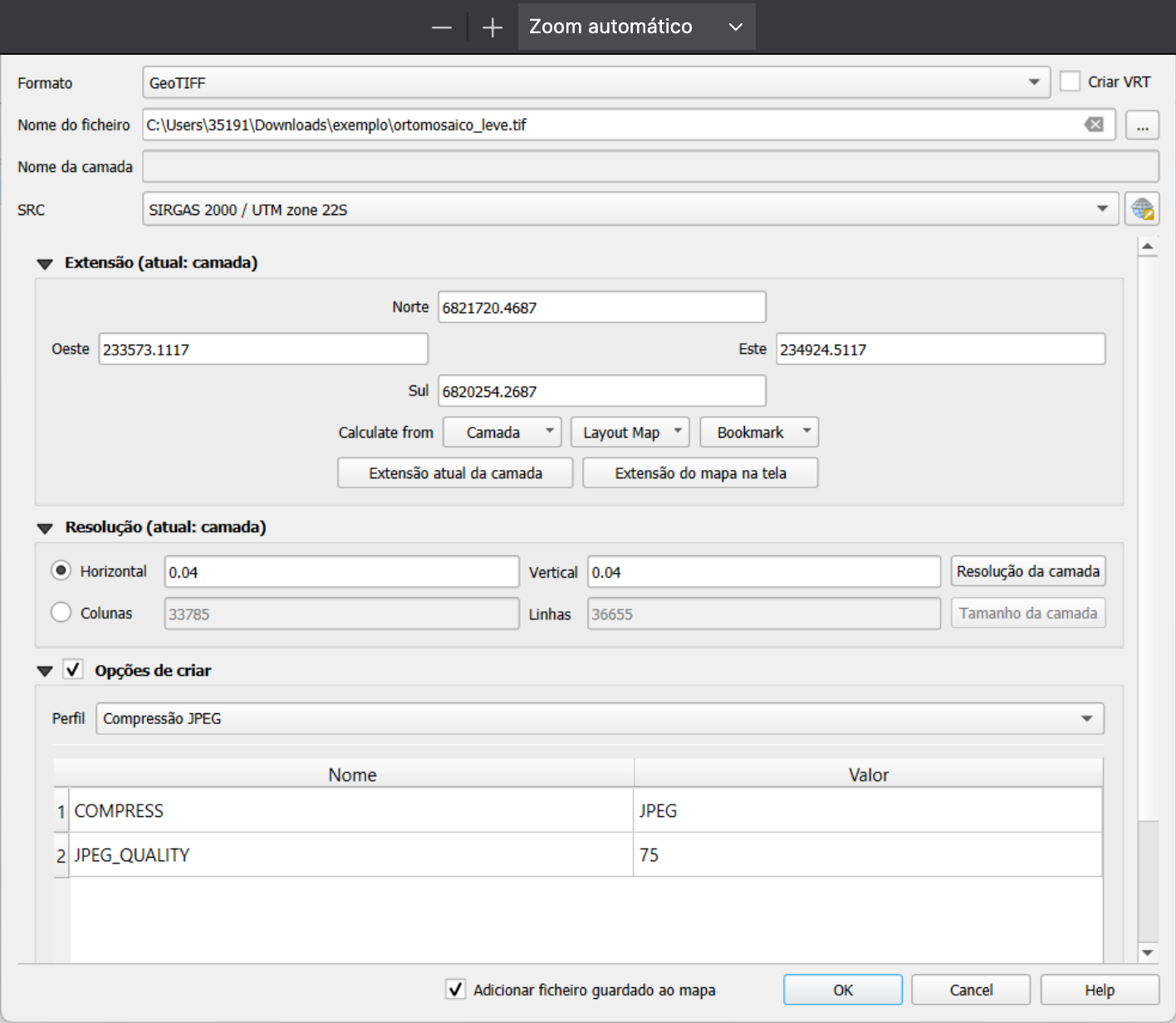
Task: Open the SRC coordinate system selector globe
Action: tap(1142, 209)
